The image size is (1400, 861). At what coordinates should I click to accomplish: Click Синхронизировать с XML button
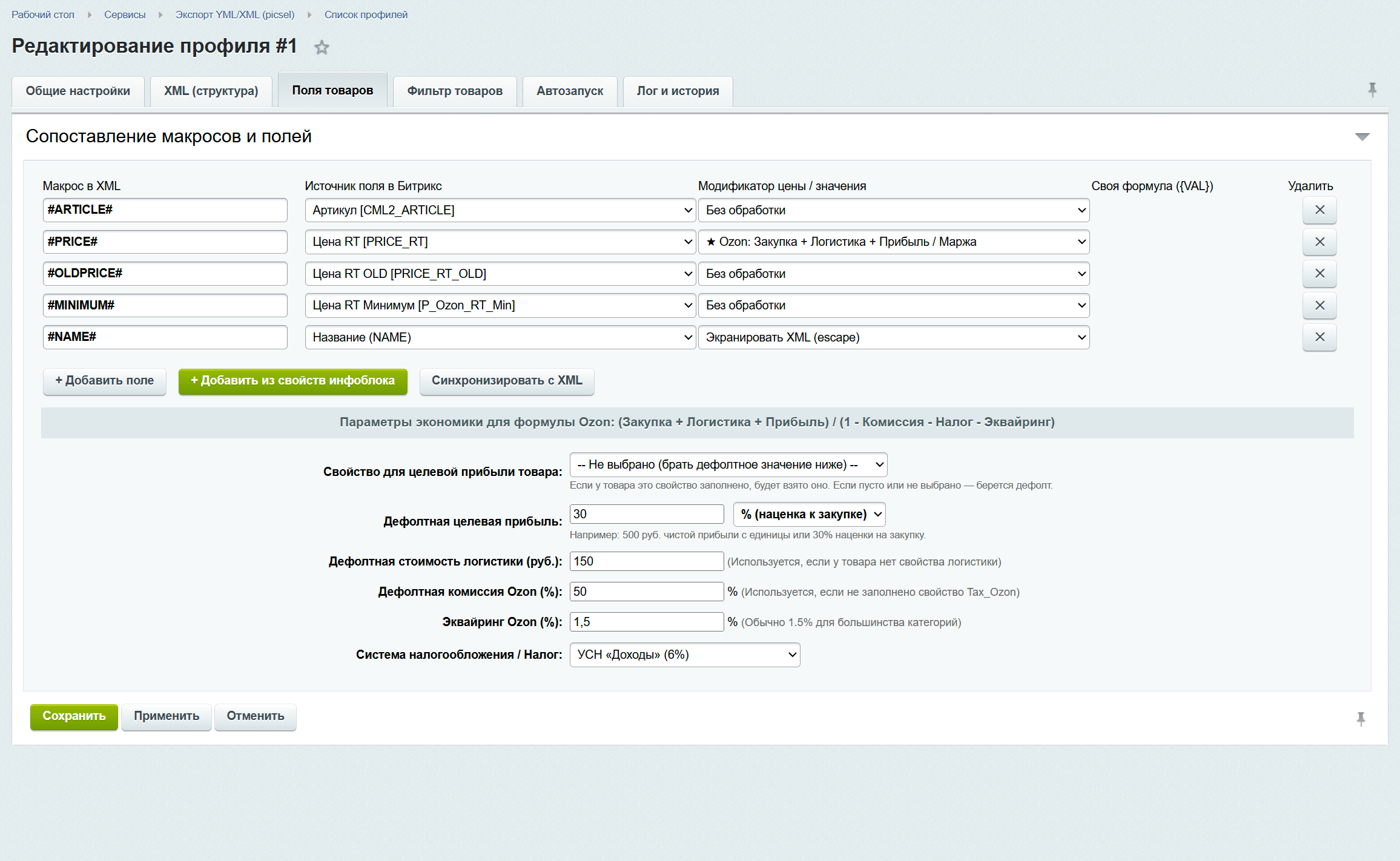pos(507,381)
